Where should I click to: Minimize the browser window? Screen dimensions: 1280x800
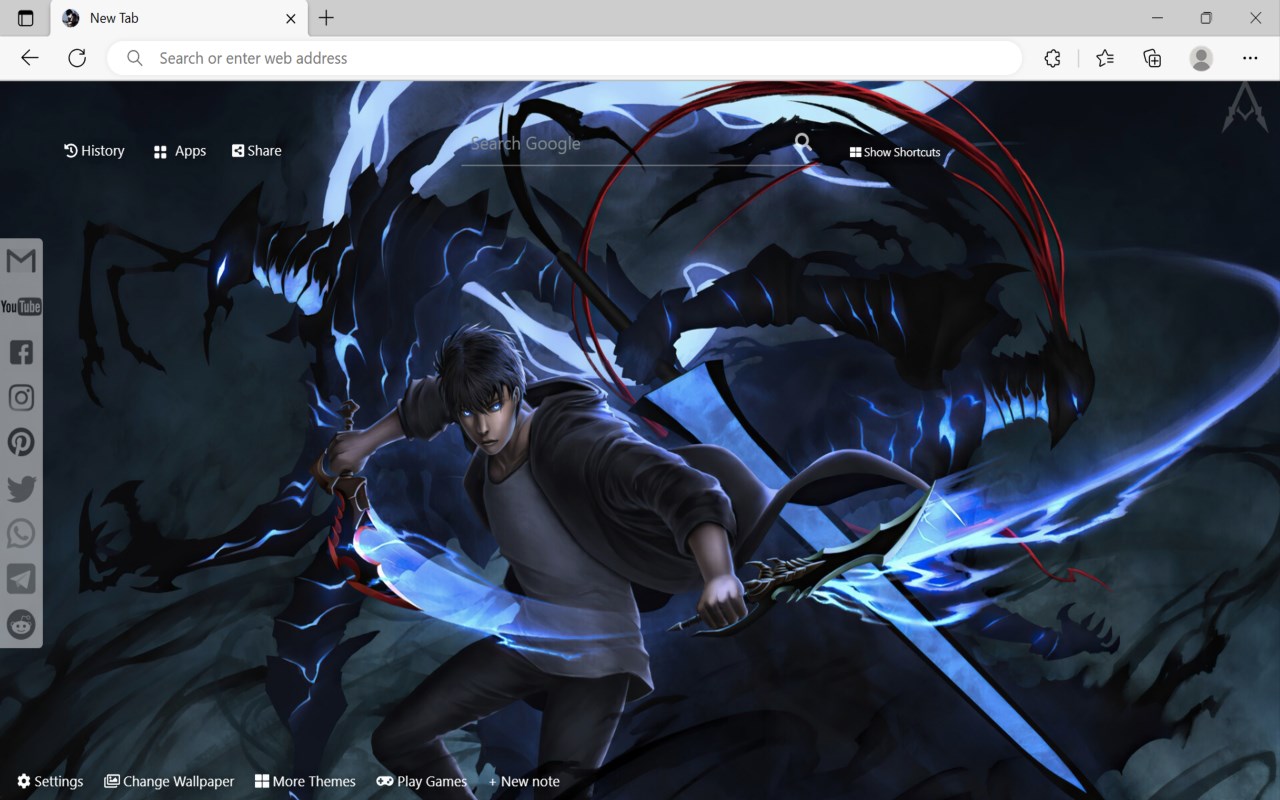(1158, 18)
